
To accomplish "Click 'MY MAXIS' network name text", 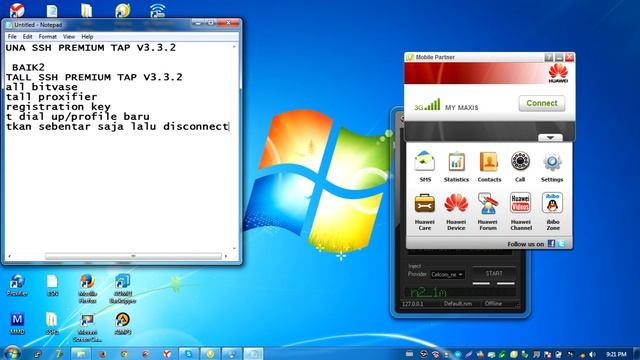I will click(x=462, y=108).
